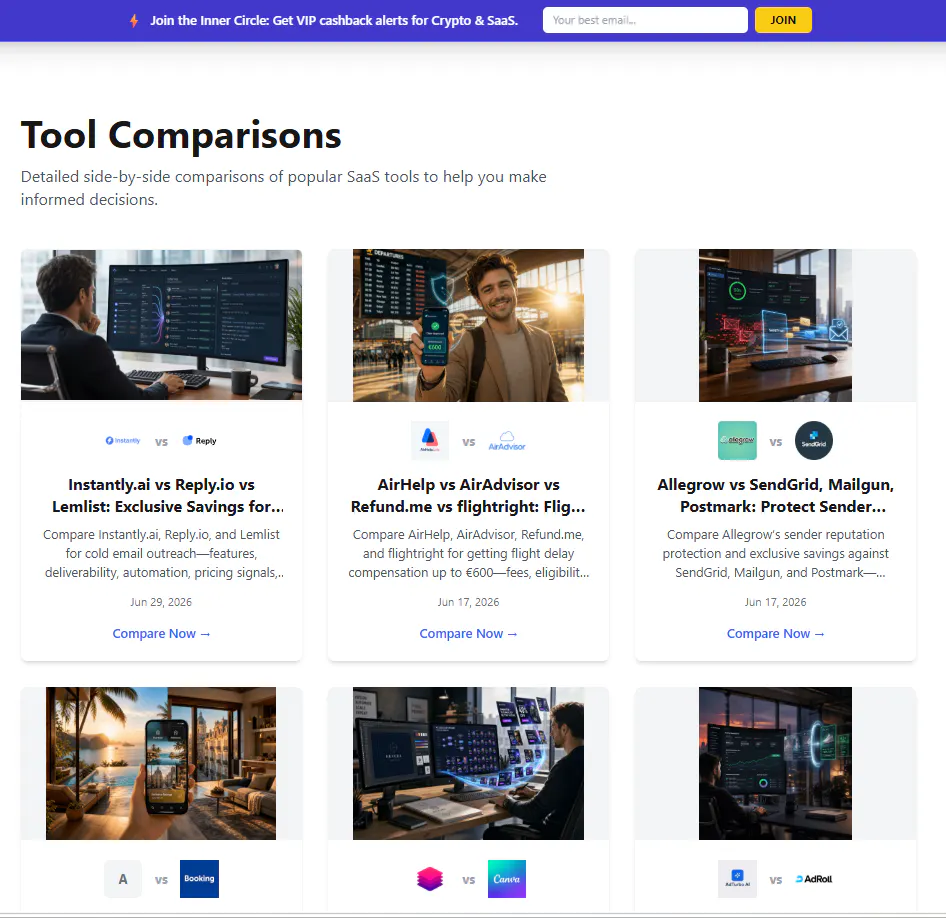Click the Instantly logo icon
Viewport: 946px width, 918px height.
[x=122, y=440]
